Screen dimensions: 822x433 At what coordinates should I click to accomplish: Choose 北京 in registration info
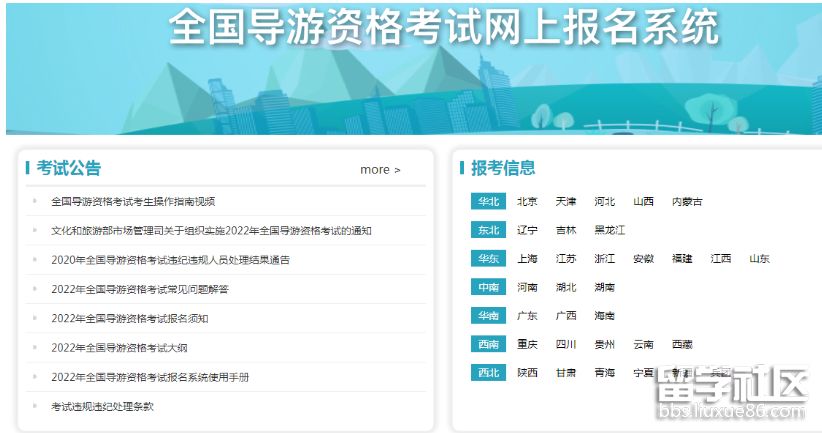coord(527,201)
